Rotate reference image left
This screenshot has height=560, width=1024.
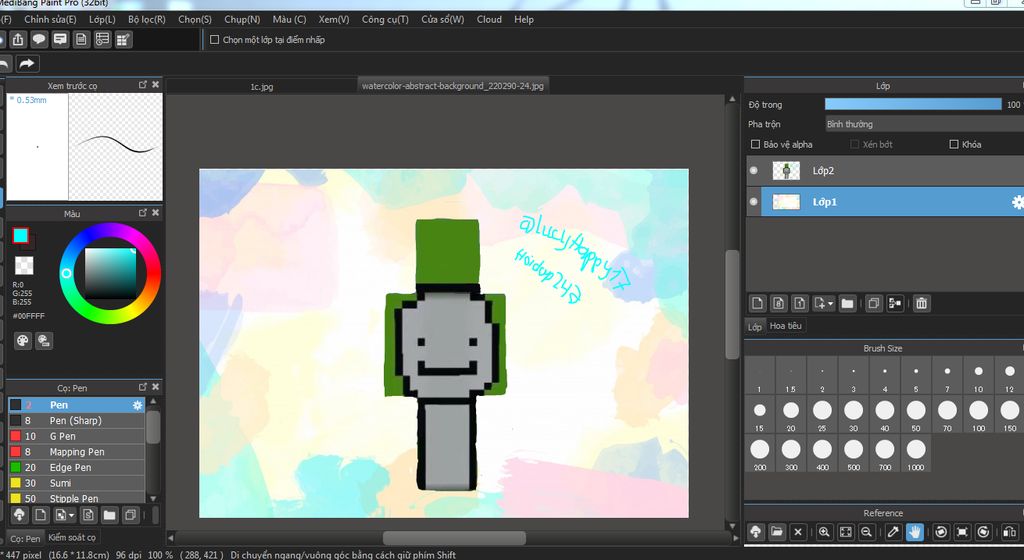coord(941,532)
